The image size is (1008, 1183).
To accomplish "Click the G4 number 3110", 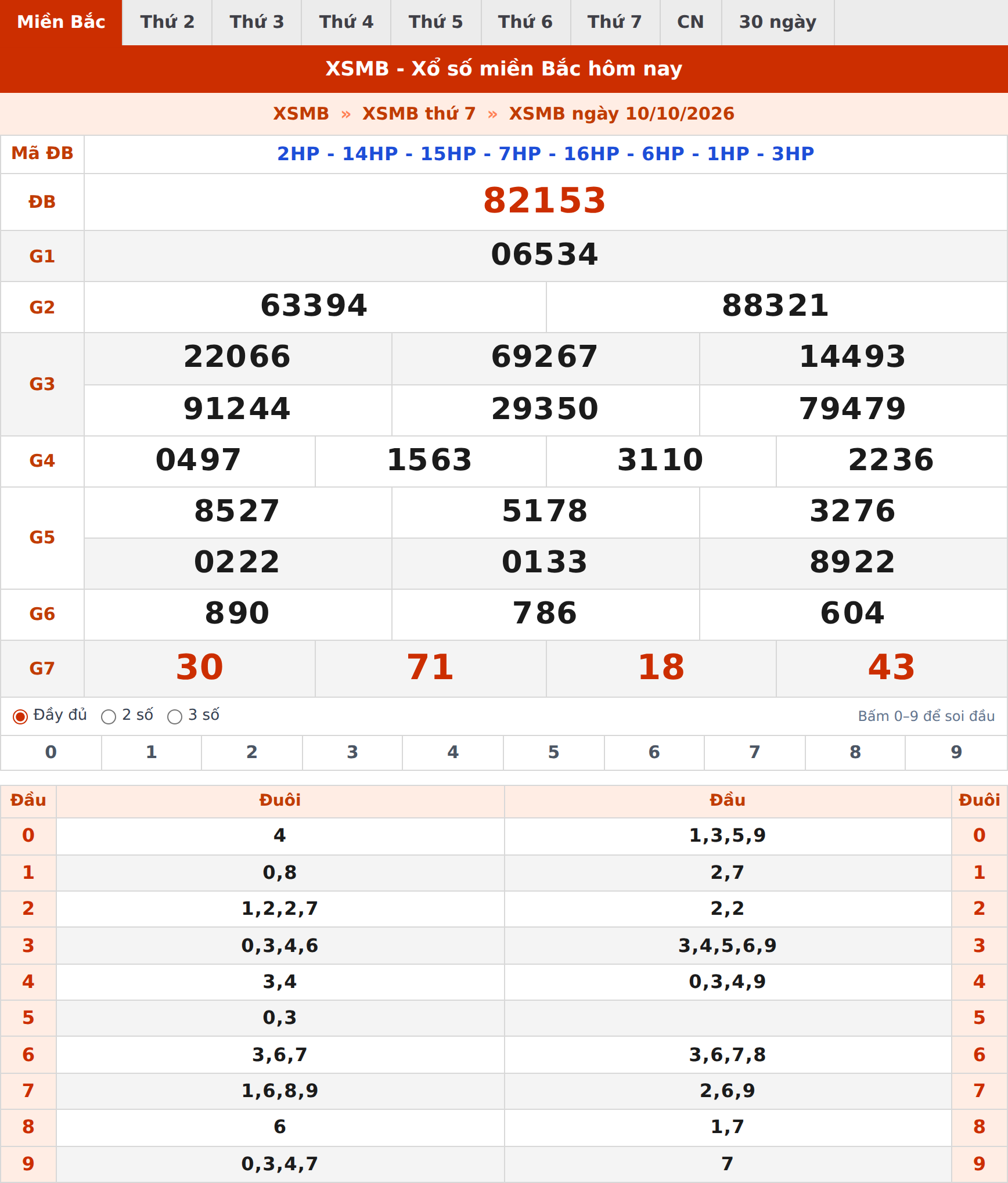I will point(661,460).
